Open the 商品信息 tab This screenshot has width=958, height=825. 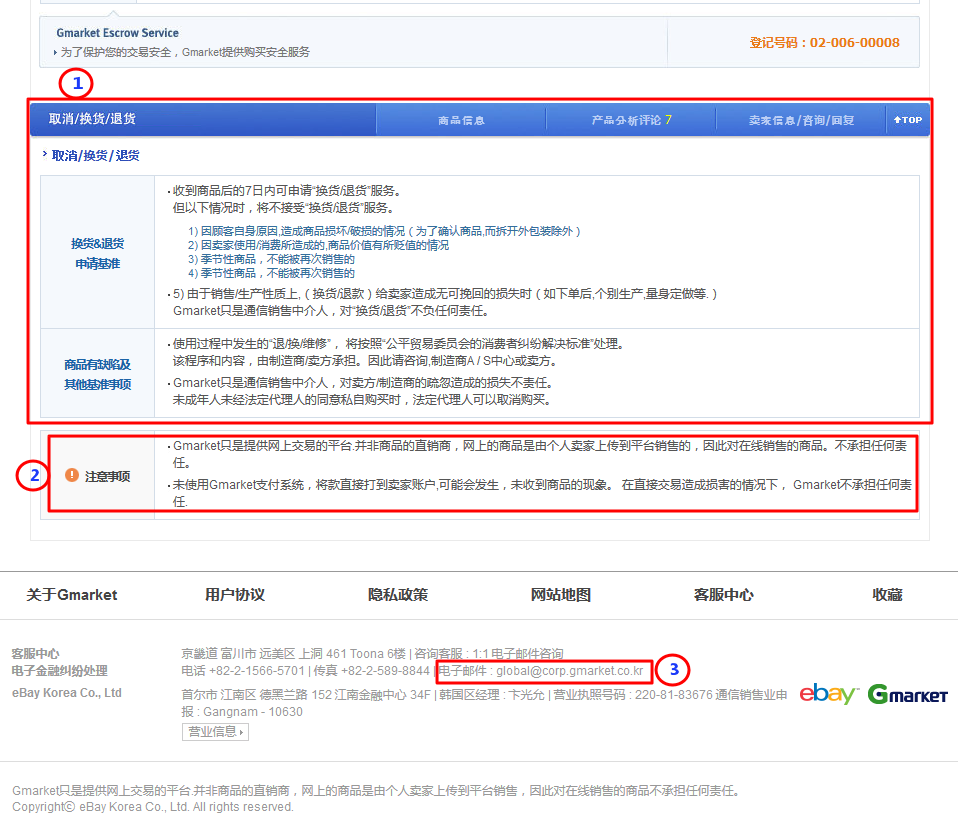pos(461,120)
